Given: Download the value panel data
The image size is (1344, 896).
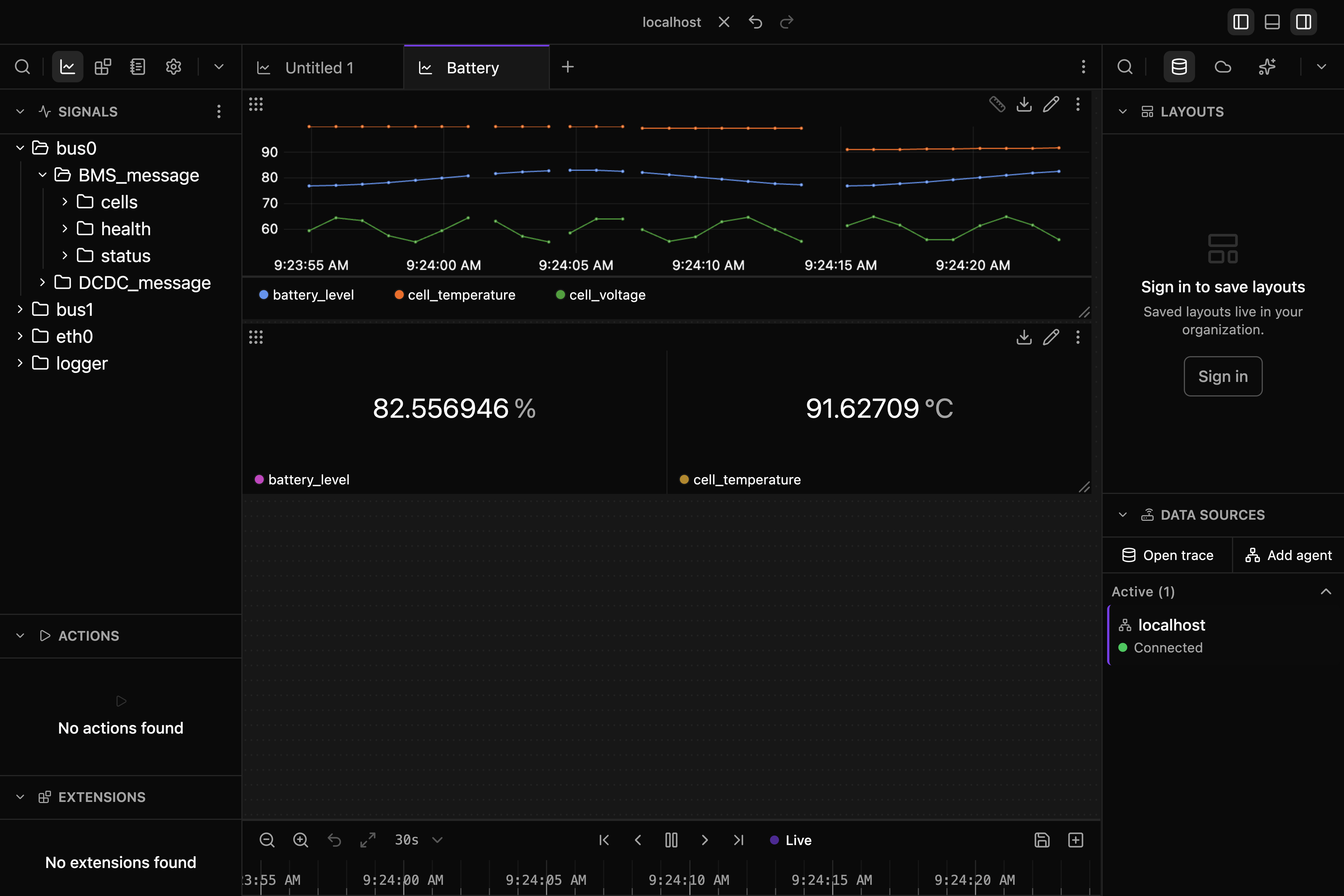Looking at the screenshot, I should click(x=1024, y=337).
